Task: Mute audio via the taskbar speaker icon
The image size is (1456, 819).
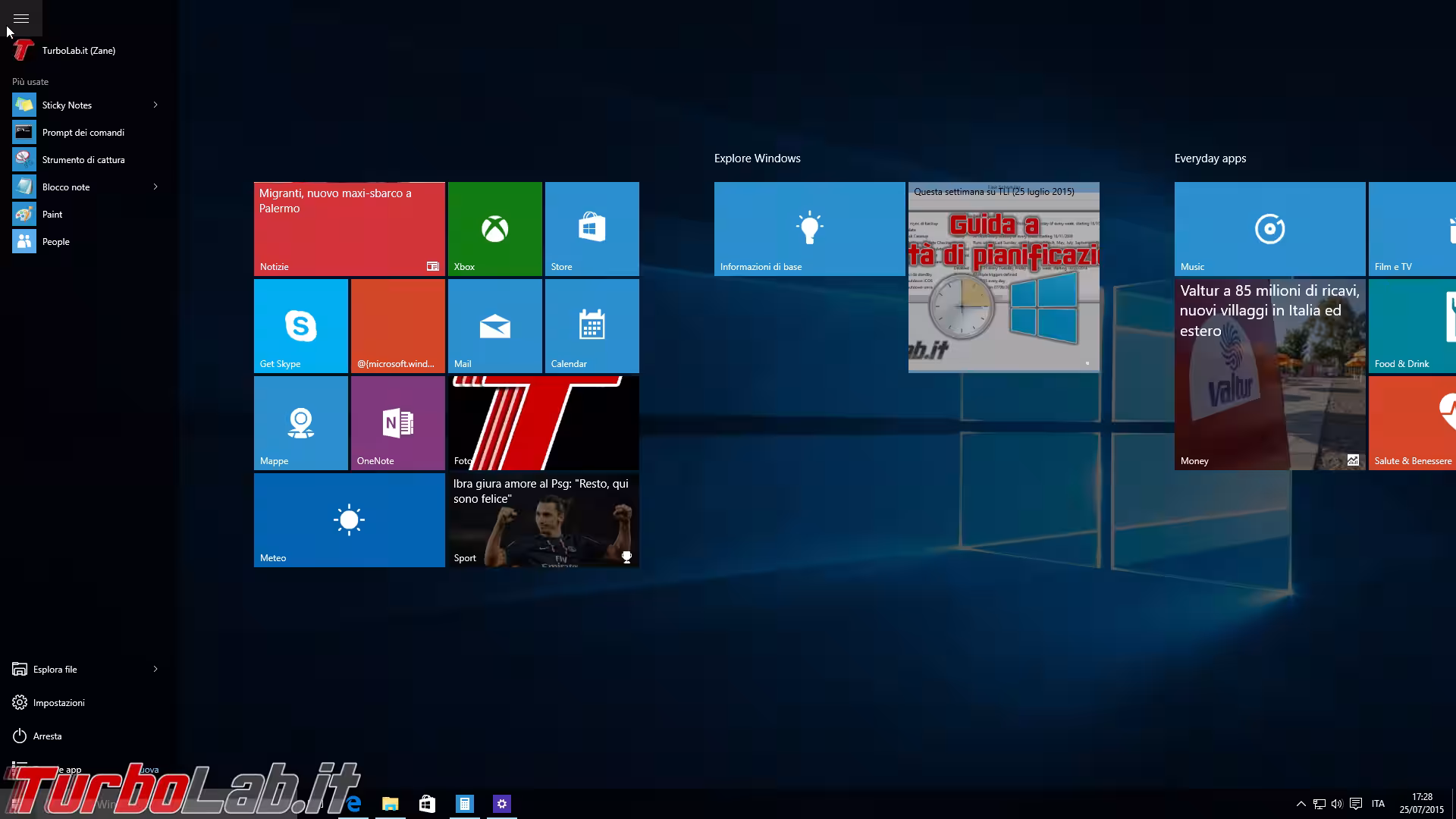Action: (x=1337, y=803)
